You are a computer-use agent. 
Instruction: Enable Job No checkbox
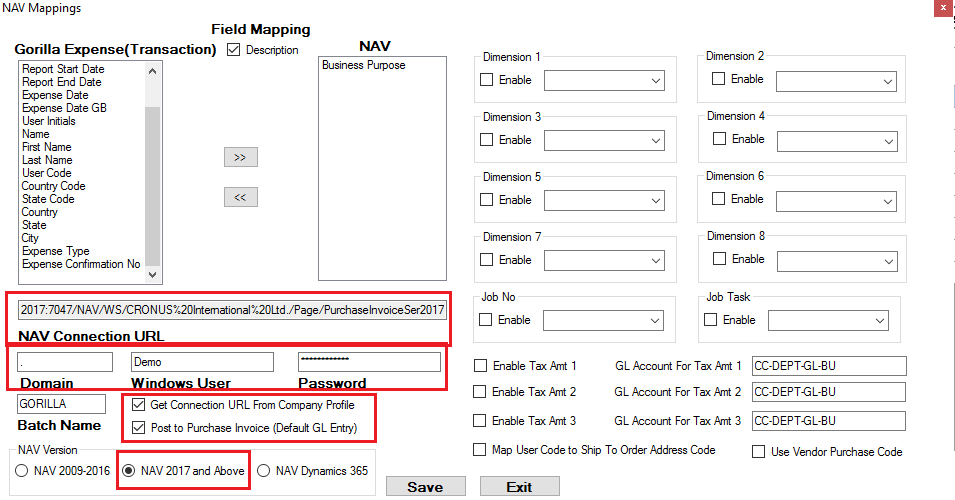click(485, 320)
